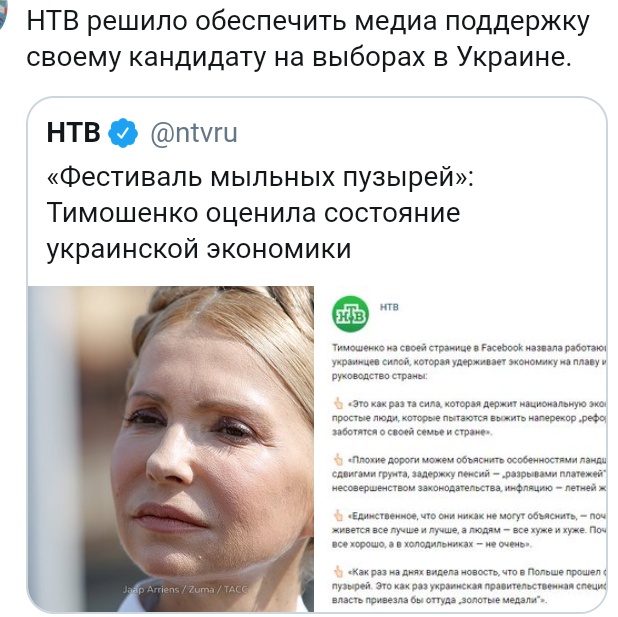Click the small НТВ label next to logo
The height and width of the screenshot is (617, 618).
(389, 307)
